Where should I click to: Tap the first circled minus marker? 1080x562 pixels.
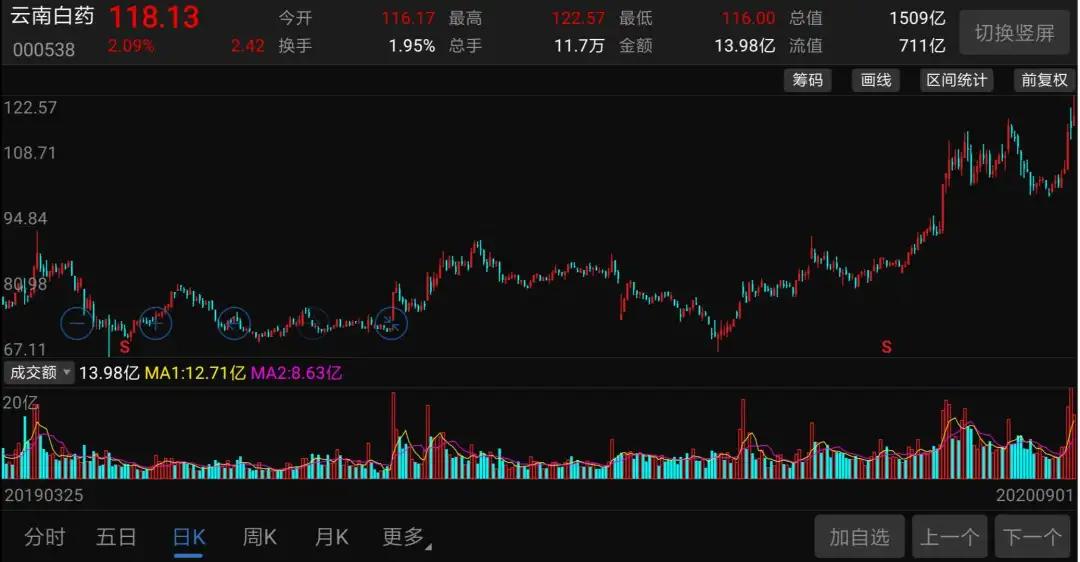[76, 322]
